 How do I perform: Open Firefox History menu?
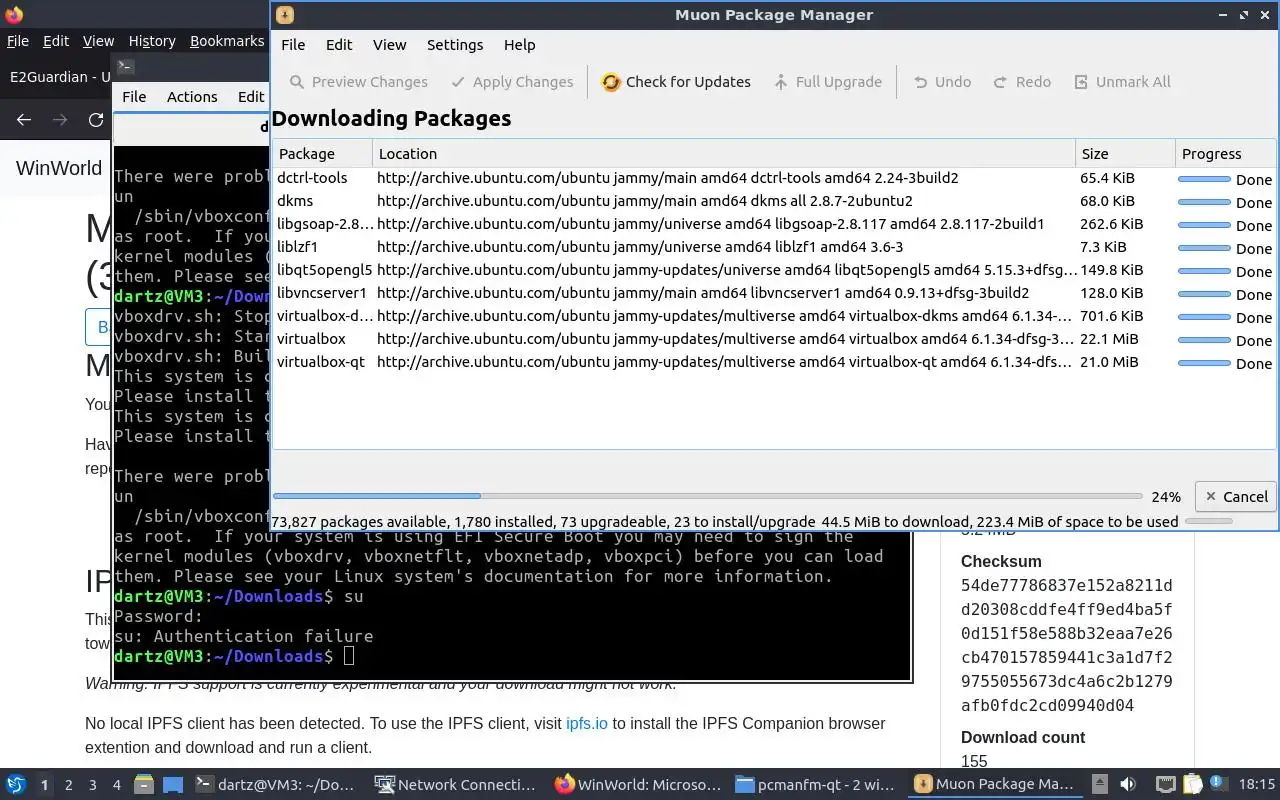152,41
